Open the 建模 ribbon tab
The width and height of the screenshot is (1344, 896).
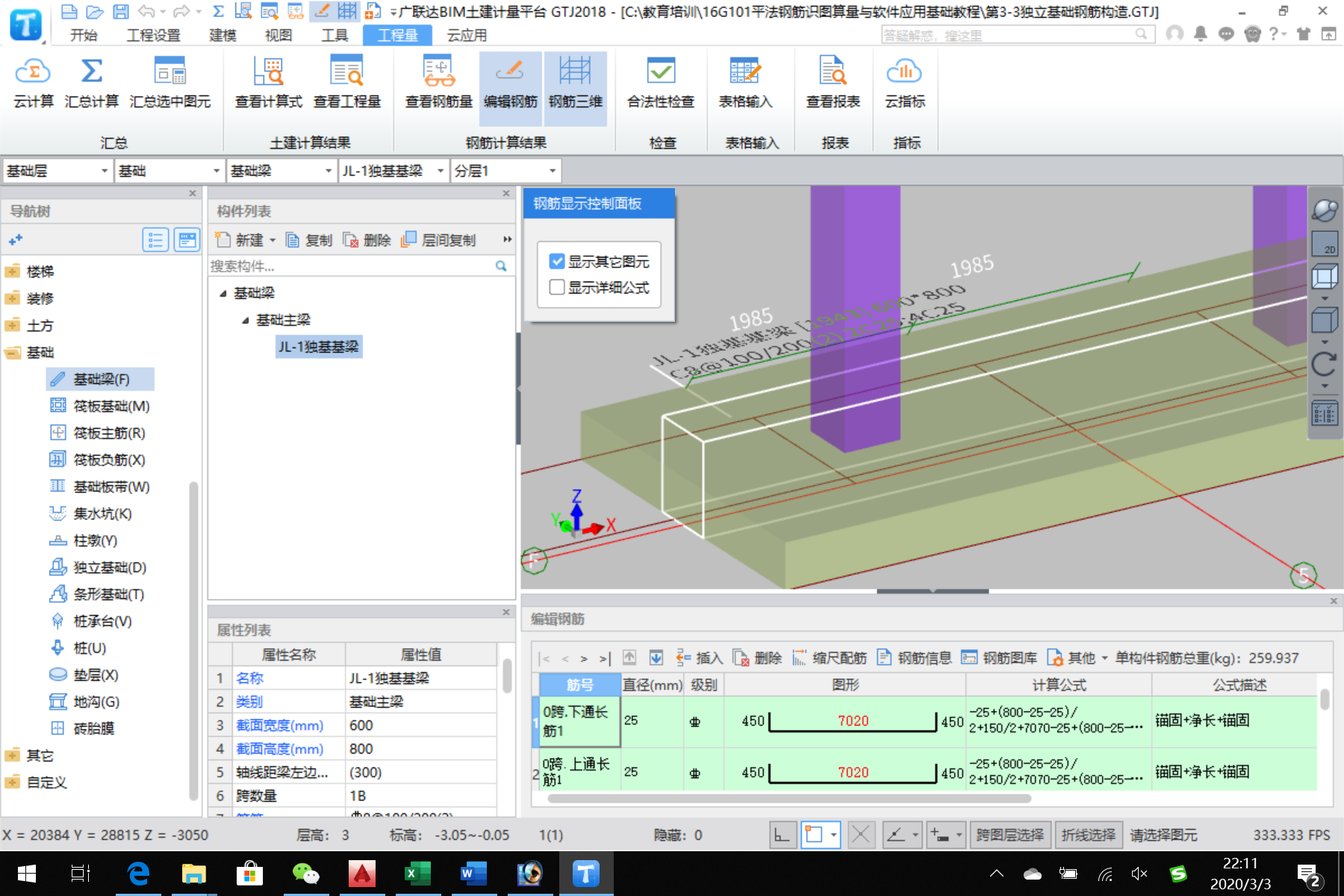pos(223,35)
